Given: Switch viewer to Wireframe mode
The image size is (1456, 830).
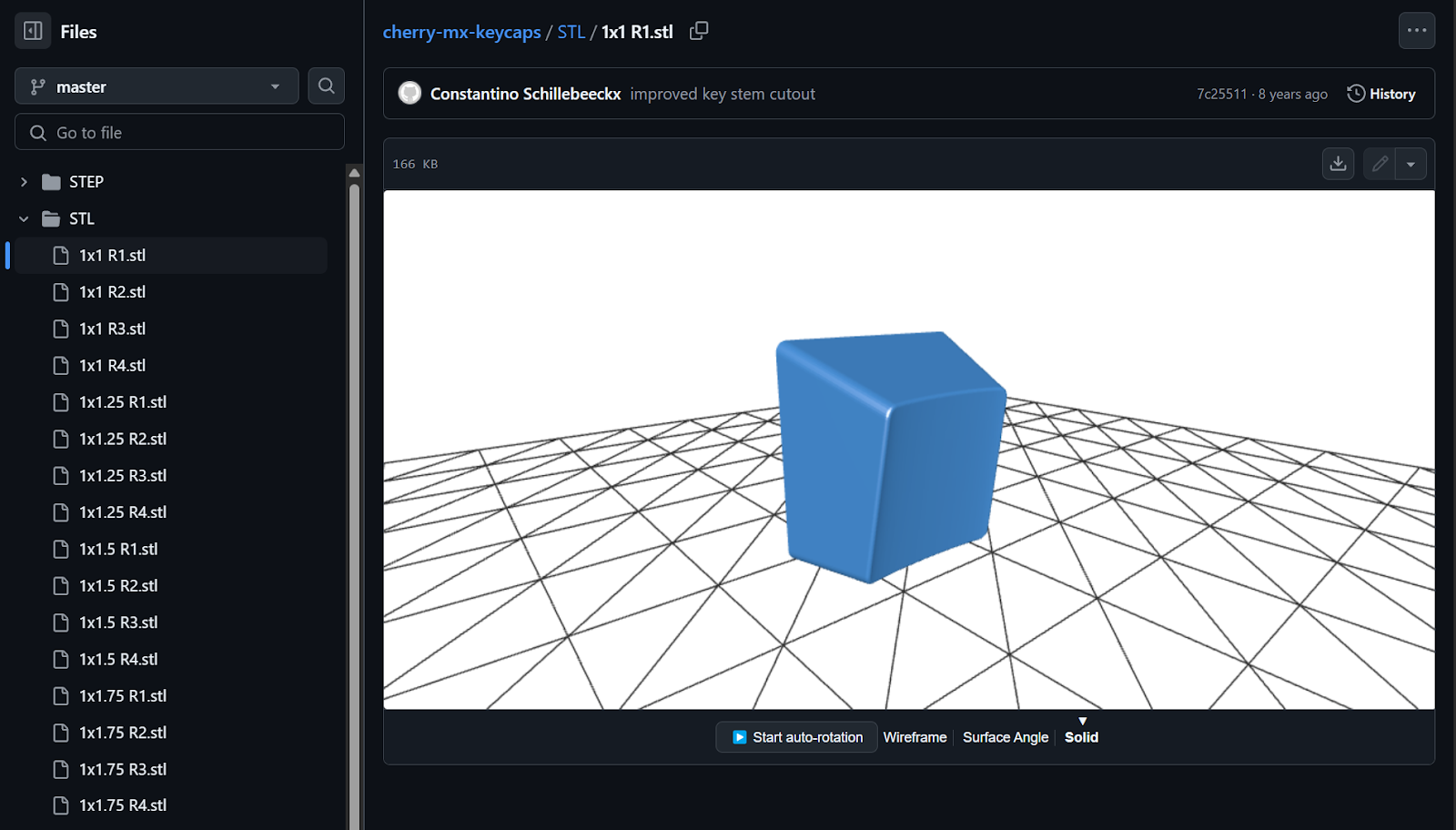Looking at the screenshot, I should (915, 737).
